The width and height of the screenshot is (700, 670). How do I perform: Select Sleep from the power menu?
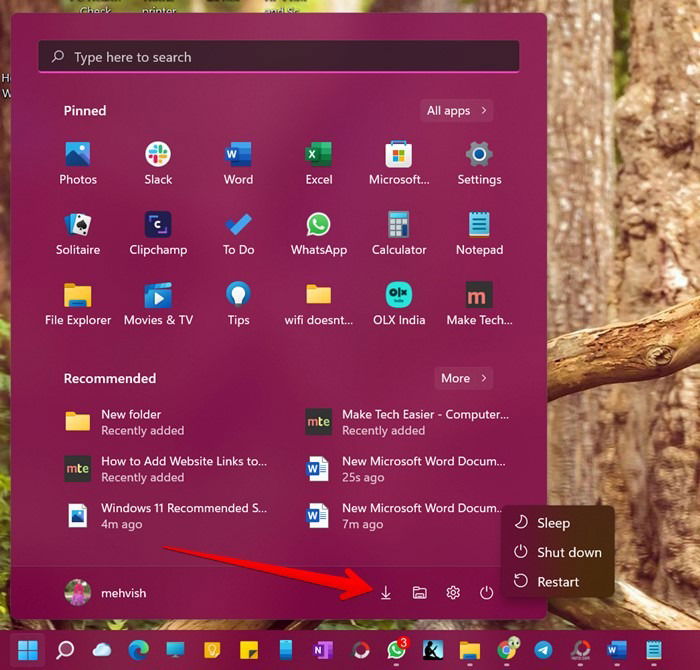point(558,523)
